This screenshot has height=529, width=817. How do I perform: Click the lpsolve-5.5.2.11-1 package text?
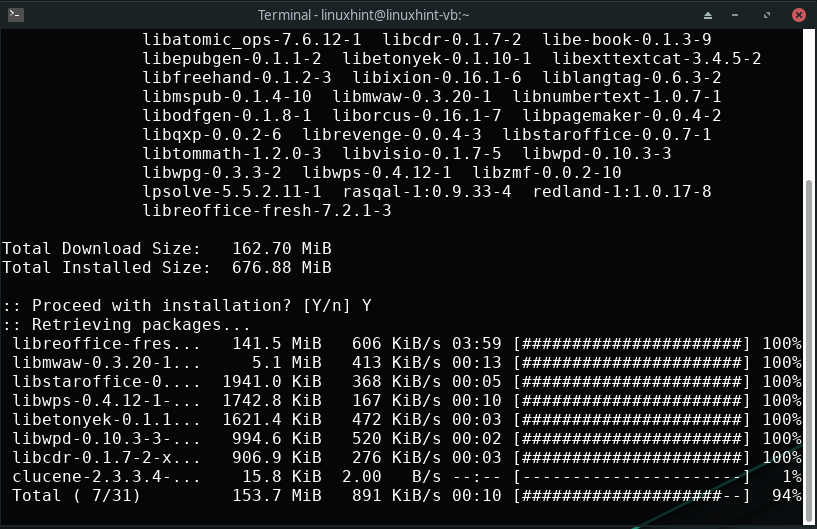click(232, 192)
